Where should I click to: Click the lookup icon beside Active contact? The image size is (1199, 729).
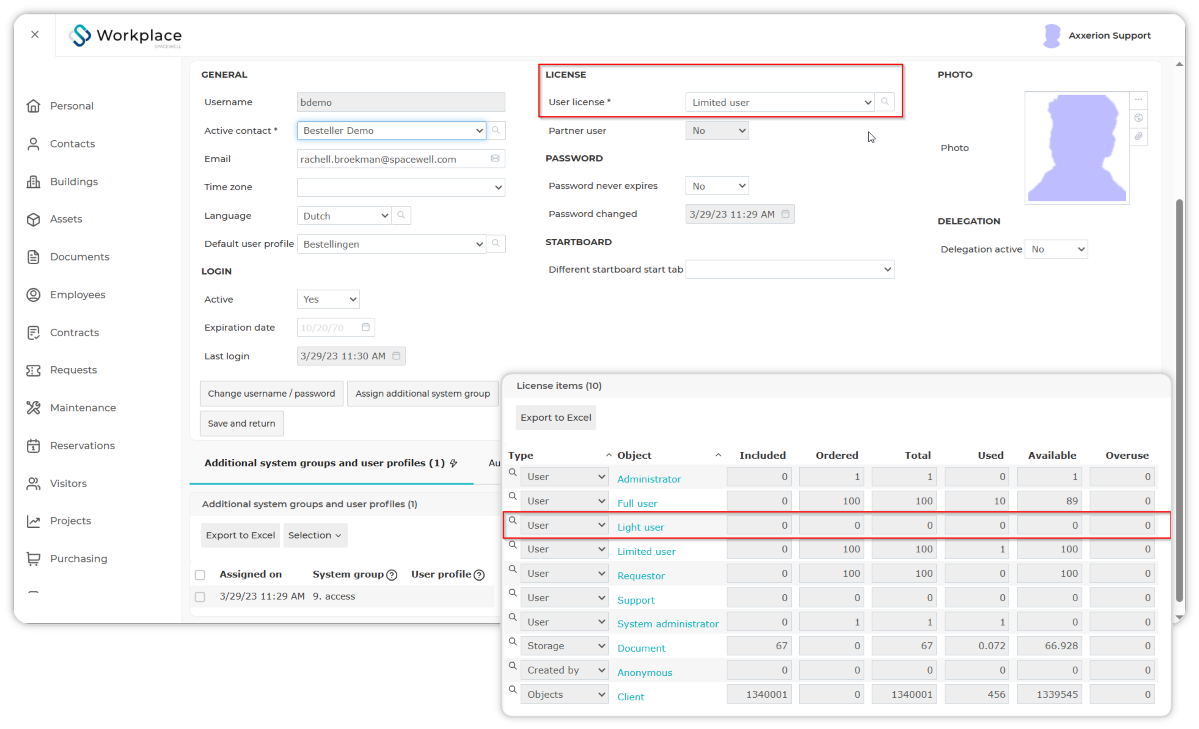coord(496,131)
